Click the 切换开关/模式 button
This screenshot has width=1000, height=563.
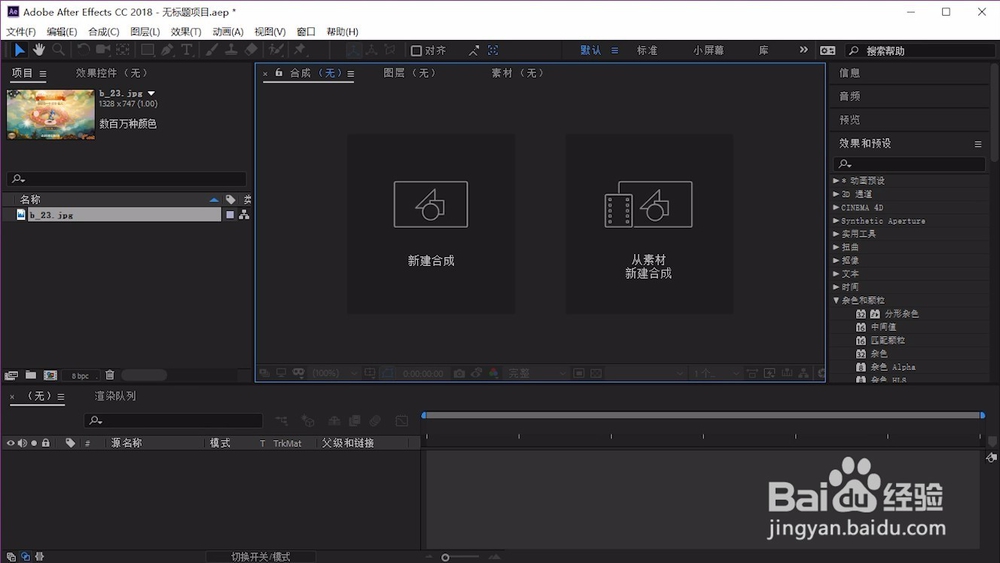tap(260, 557)
